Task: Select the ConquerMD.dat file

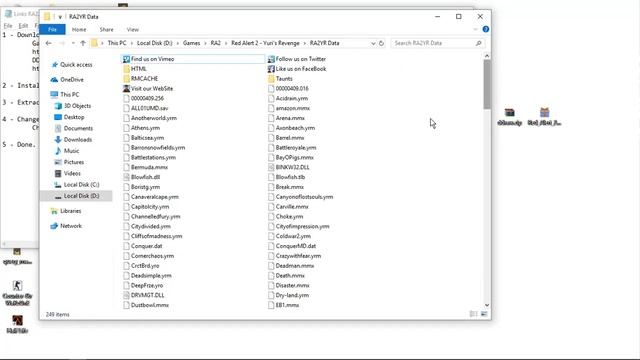Action: tap(292, 246)
